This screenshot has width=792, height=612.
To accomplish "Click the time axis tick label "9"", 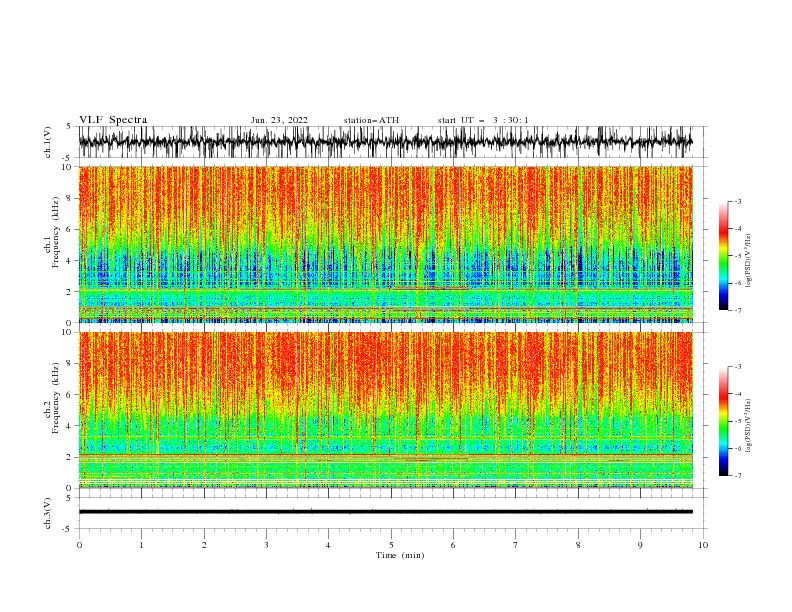I will tap(640, 545).
